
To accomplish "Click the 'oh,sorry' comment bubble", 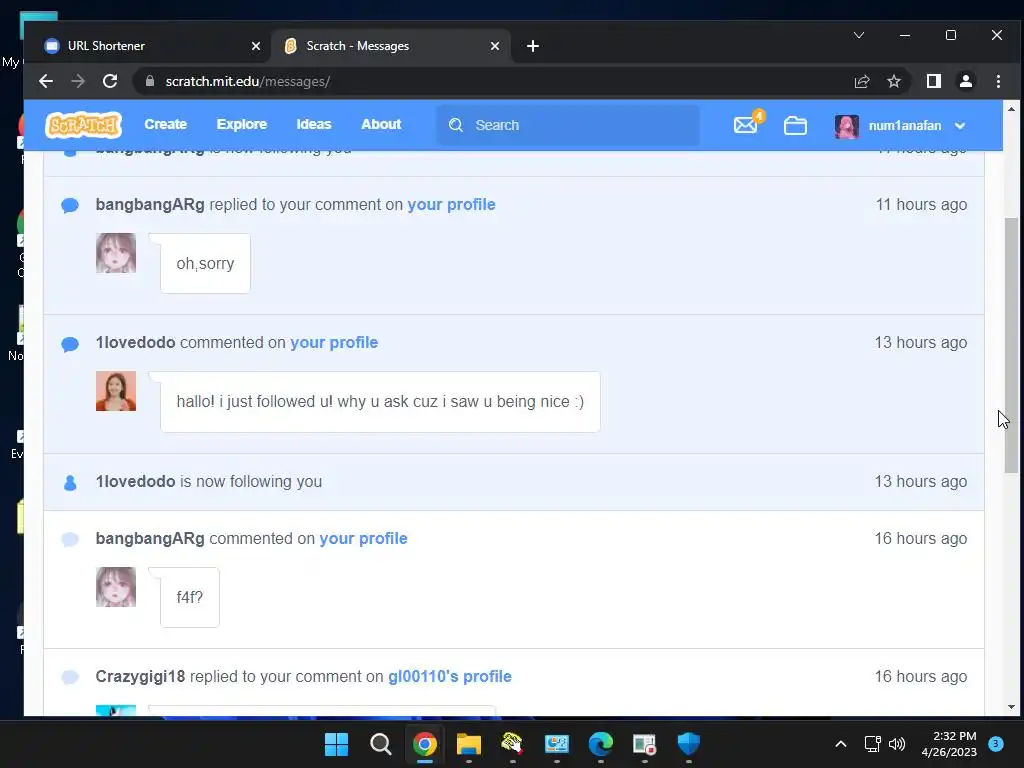I will click(x=205, y=263).
